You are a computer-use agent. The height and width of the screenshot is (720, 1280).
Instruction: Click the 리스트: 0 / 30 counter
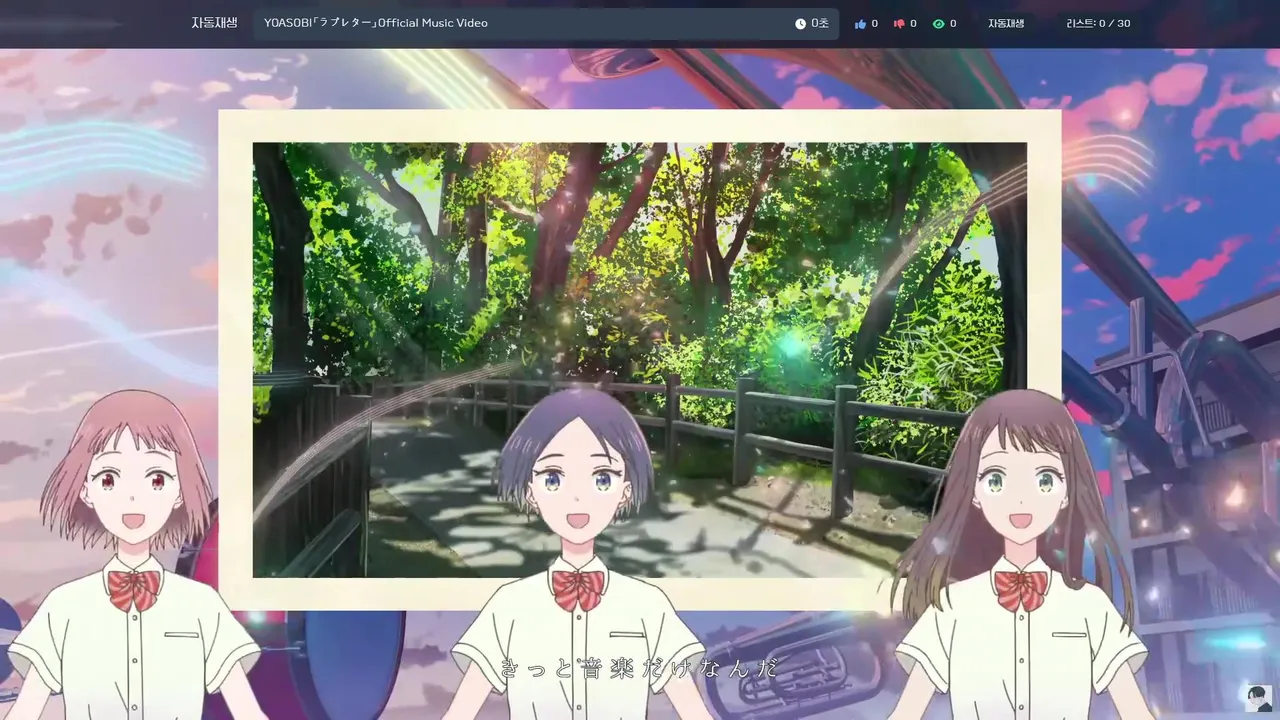click(x=1098, y=23)
